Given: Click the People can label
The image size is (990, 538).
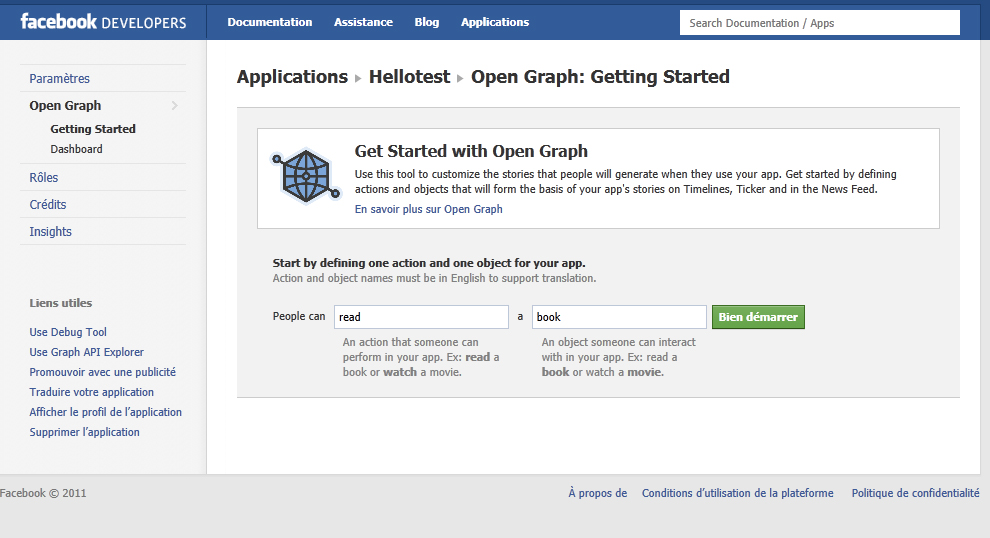Looking at the screenshot, I should click(x=299, y=316).
